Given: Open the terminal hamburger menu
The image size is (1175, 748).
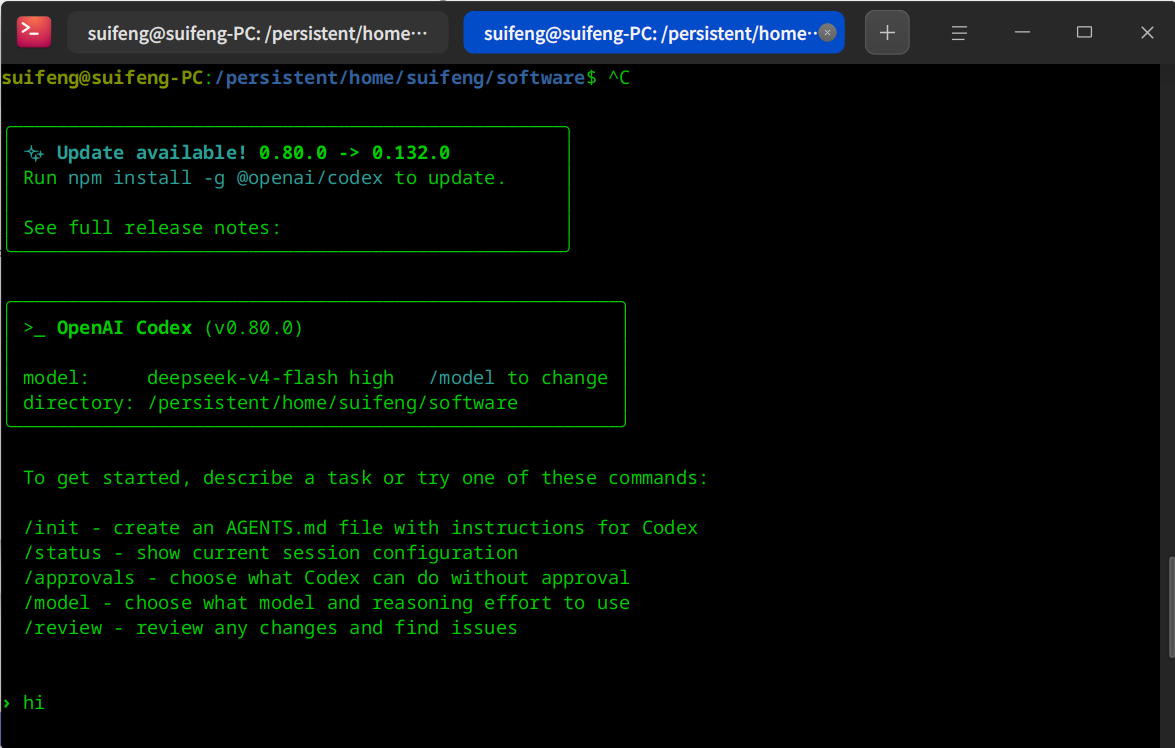Looking at the screenshot, I should [959, 33].
